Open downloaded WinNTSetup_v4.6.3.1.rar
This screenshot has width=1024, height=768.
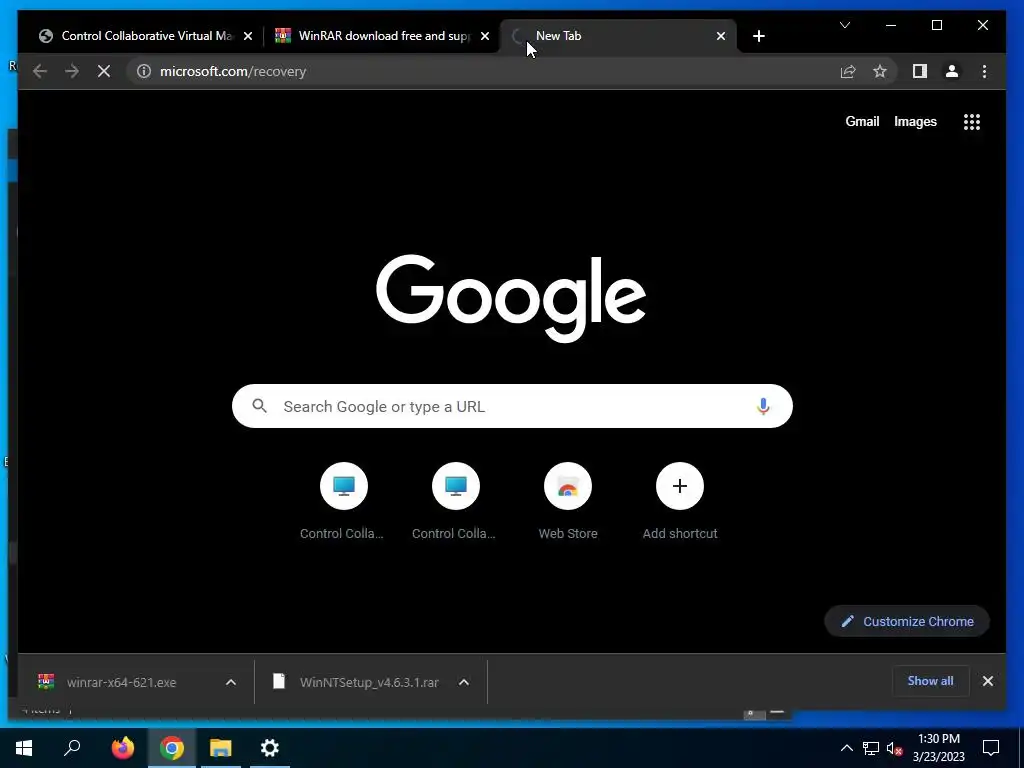tap(355, 682)
